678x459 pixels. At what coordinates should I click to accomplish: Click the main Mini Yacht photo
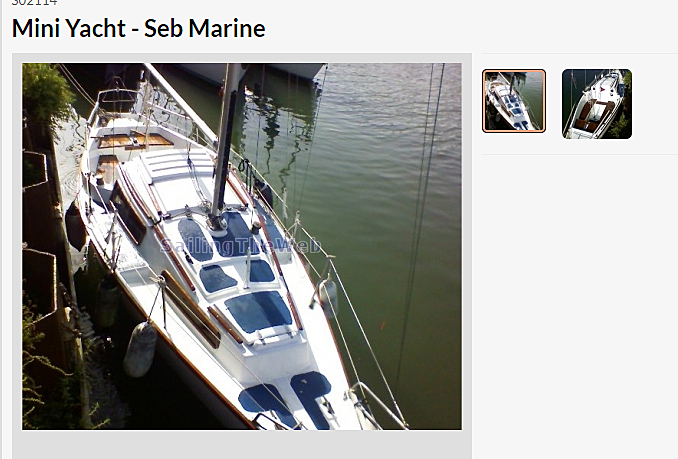pyautogui.click(x=242, y=246)
